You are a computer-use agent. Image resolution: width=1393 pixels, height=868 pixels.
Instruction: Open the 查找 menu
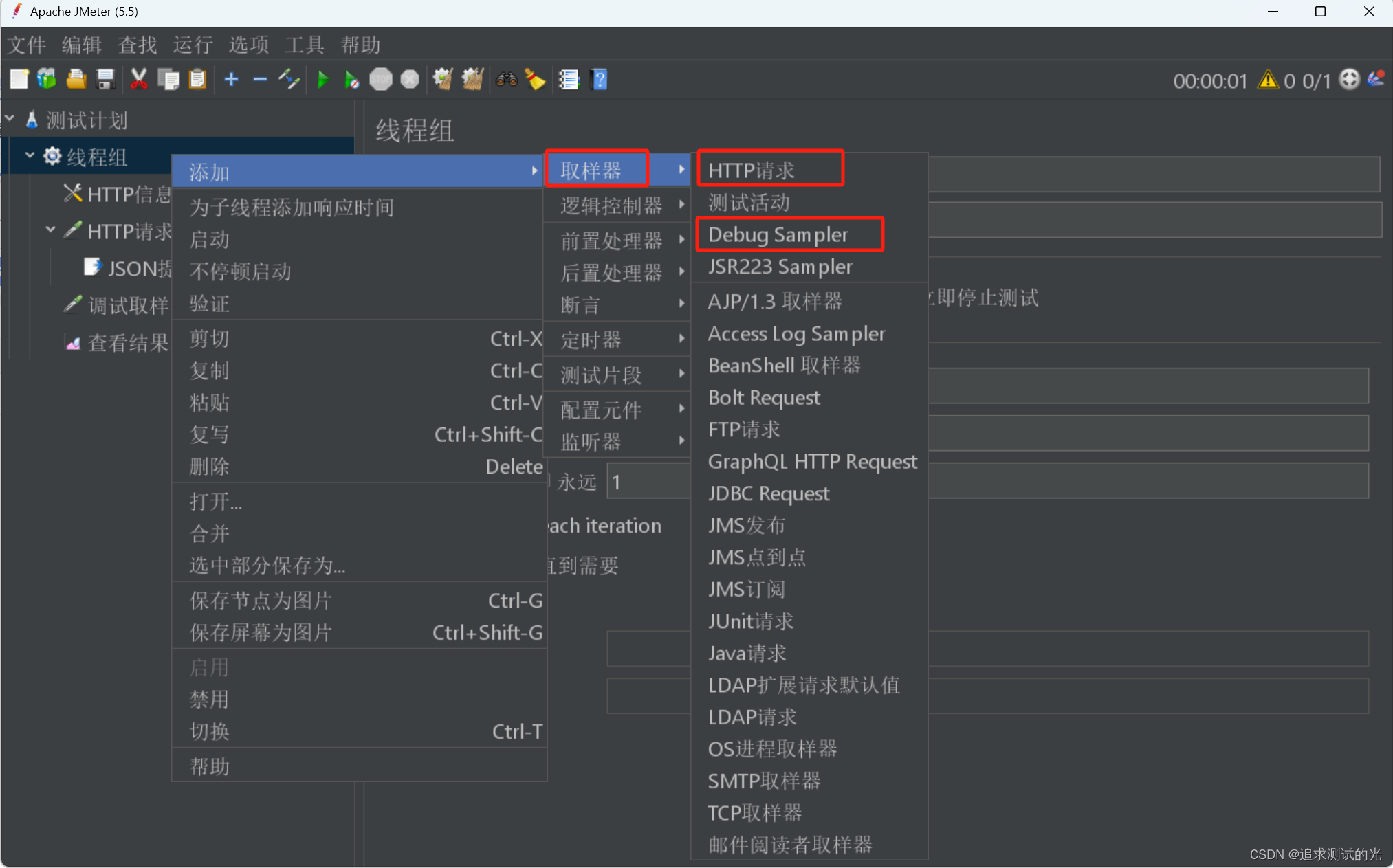click(138, 45)
